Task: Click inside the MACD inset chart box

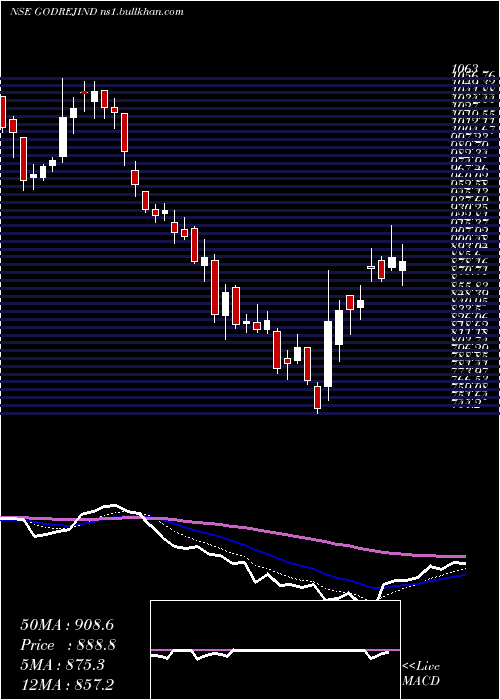Action: pos(275,650)
